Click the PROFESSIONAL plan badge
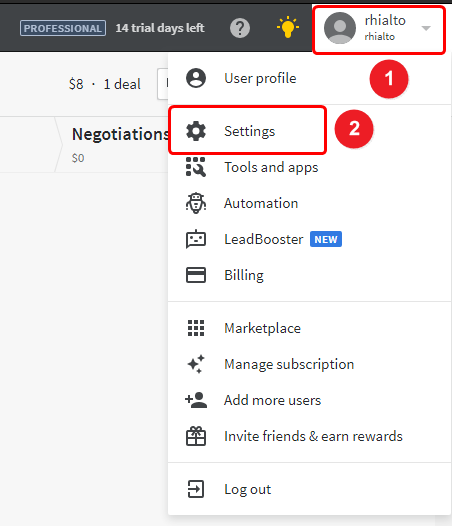Image resolution: width=452 pixels, height=526 pixels. [63, 28]
